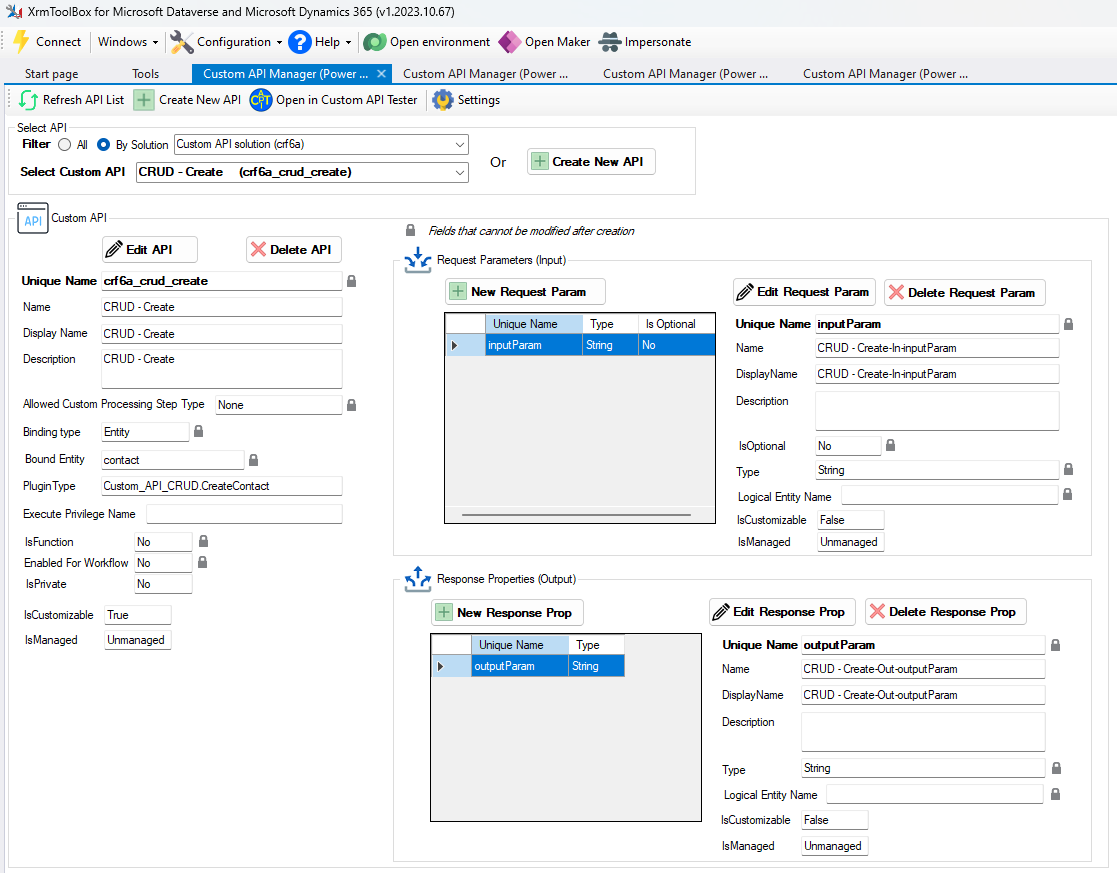The height and width of the screenshot is (873, 1117).
Task: Click the Enabled For Workflow value field
Action: (163, 563)
